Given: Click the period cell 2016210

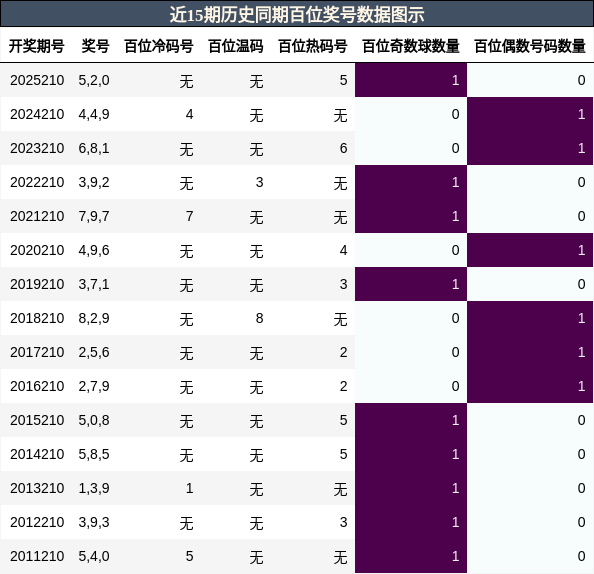Looking at the screenshot, I should point(37,386).
